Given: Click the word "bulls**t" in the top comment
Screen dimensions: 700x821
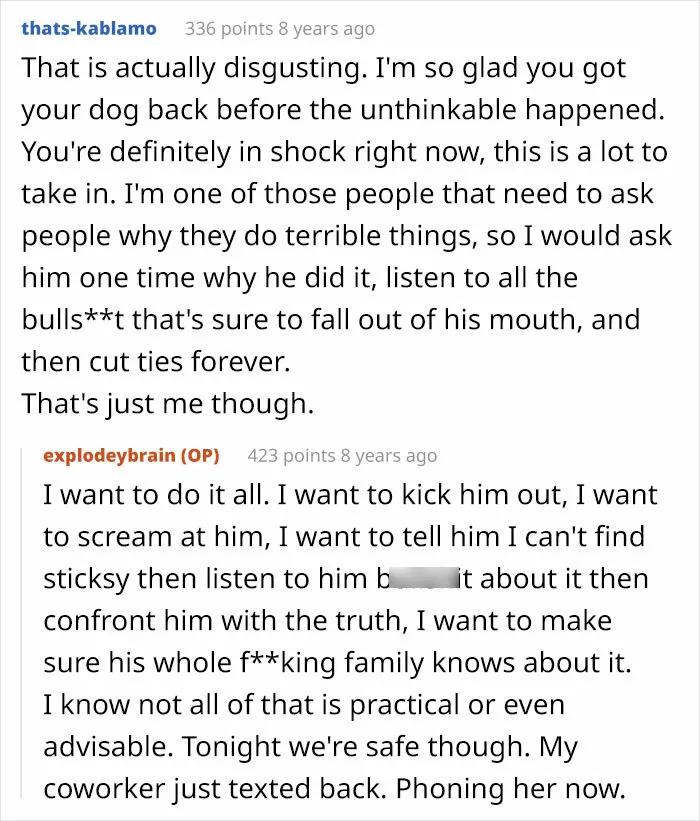Looking at the screenshot, I should (73, 319).
